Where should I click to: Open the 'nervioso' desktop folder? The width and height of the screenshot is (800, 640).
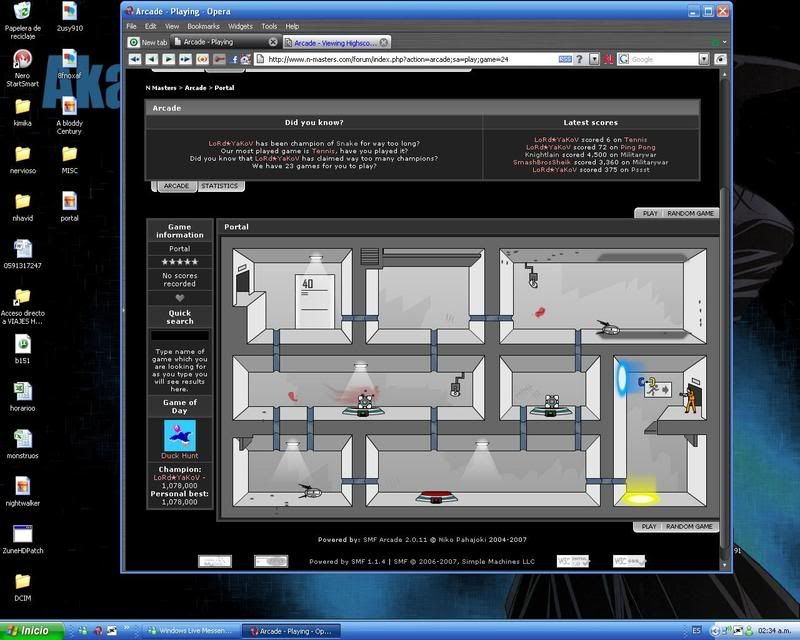point(22,160)
